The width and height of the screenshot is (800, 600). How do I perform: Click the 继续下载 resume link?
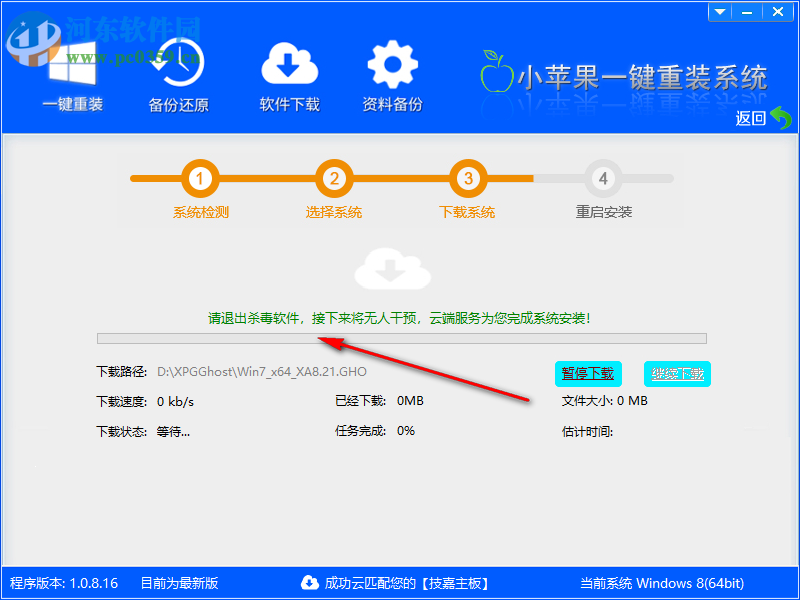[x=677, y=373]
